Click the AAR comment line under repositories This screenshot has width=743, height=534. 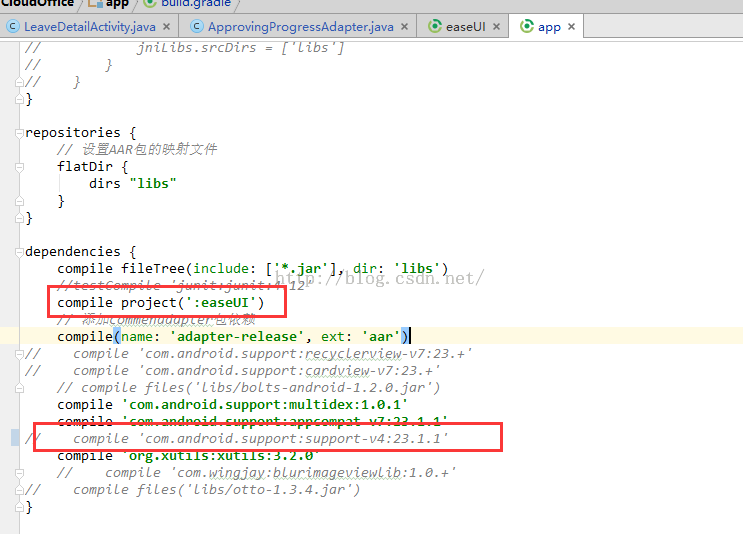[x=137, y=150]
